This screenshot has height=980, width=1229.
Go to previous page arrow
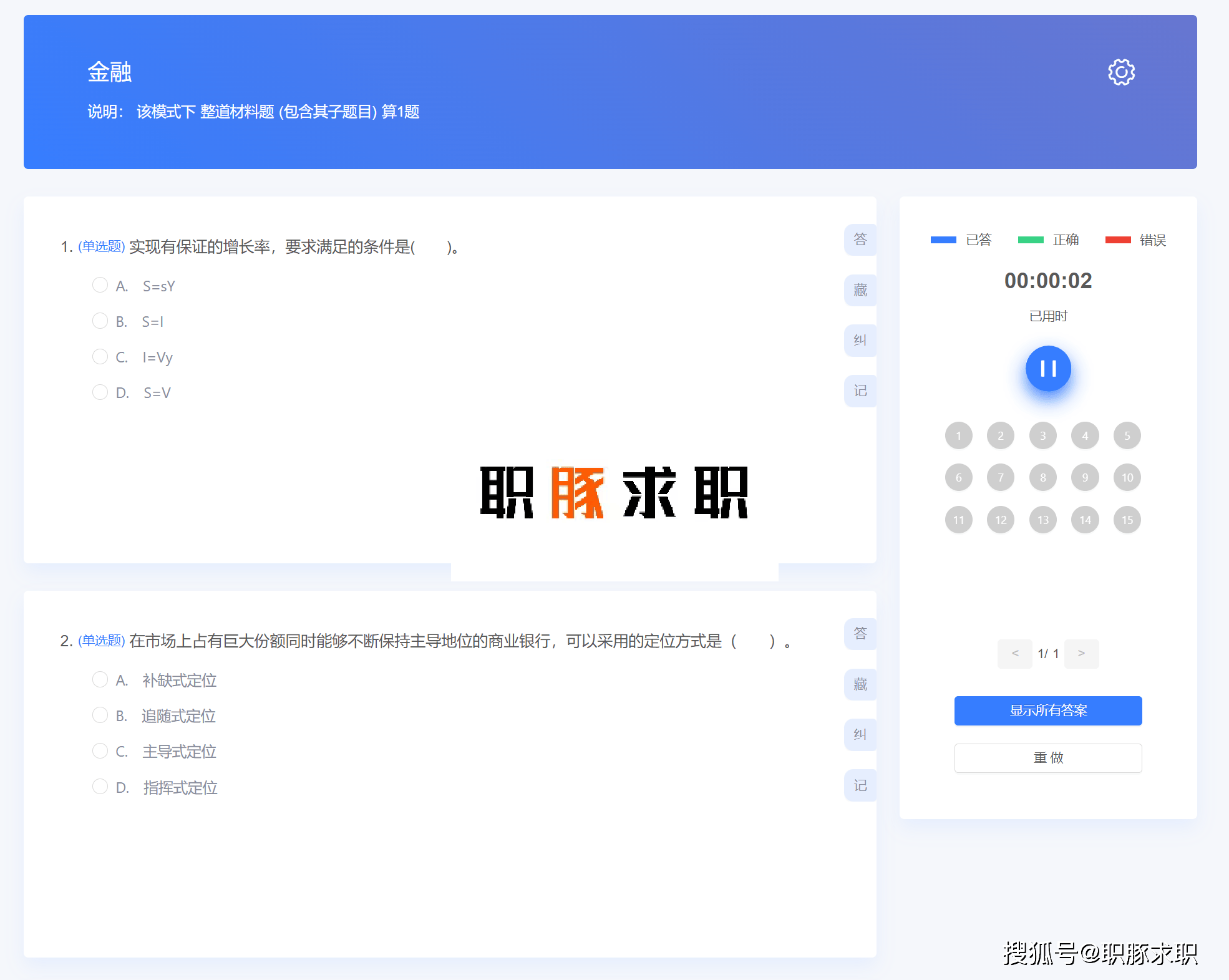[1015, 653]
